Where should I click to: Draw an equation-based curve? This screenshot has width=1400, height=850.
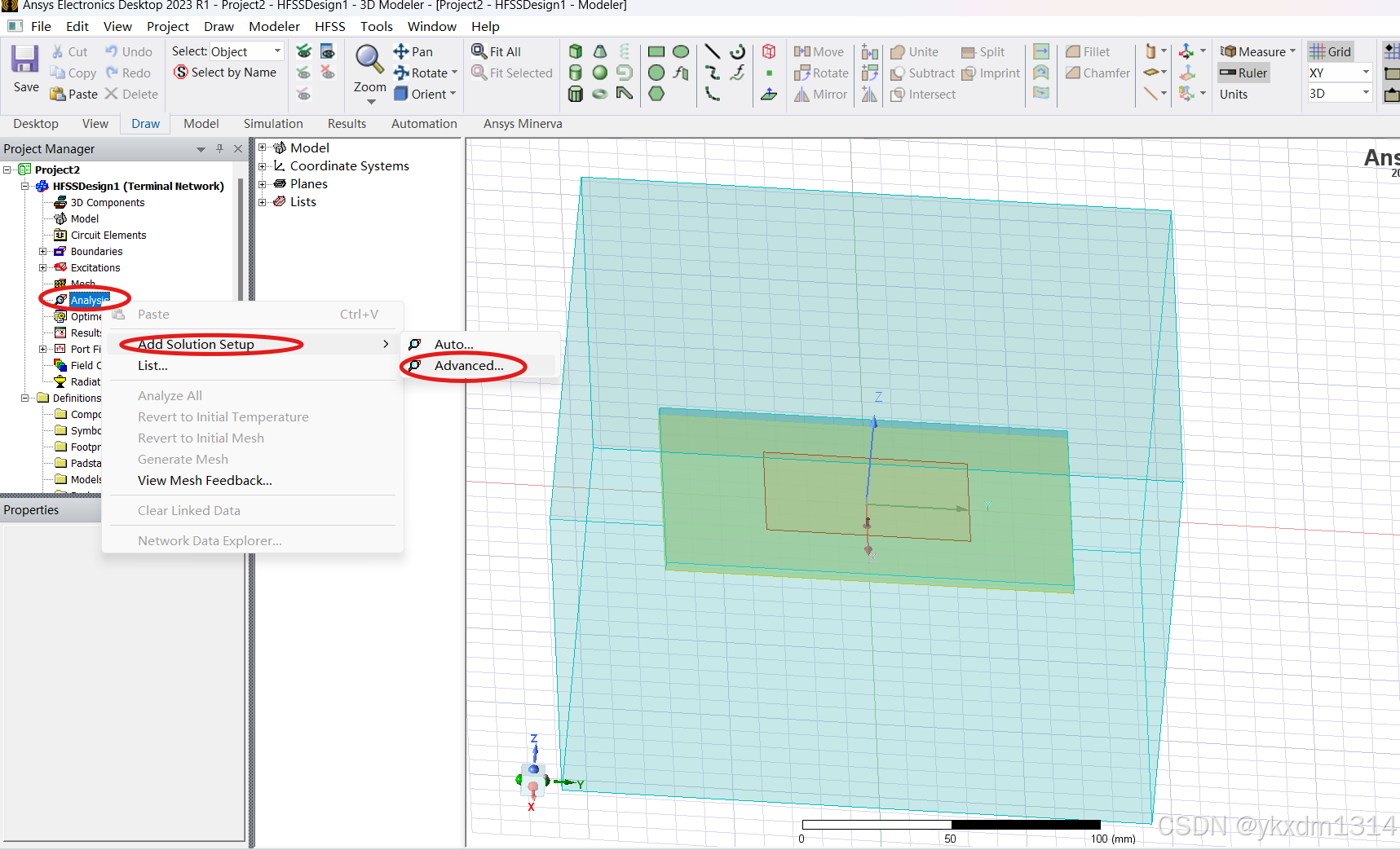(x=737, y=73)
